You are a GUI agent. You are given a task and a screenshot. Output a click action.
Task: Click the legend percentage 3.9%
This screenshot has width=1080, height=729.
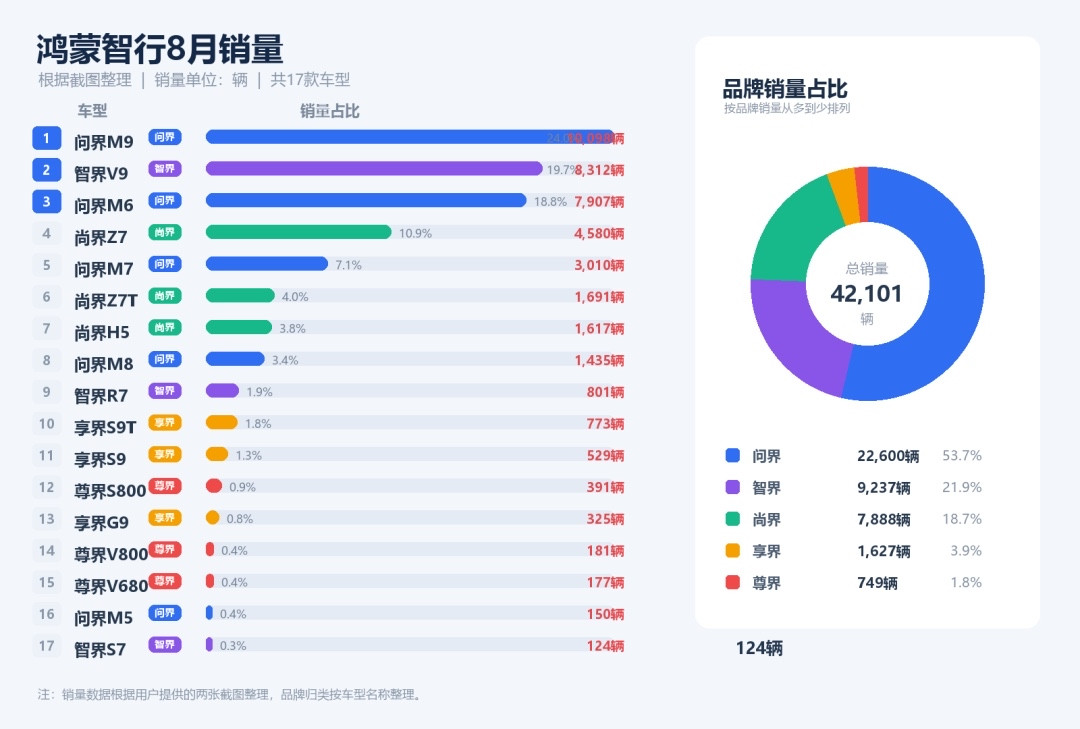966,551
